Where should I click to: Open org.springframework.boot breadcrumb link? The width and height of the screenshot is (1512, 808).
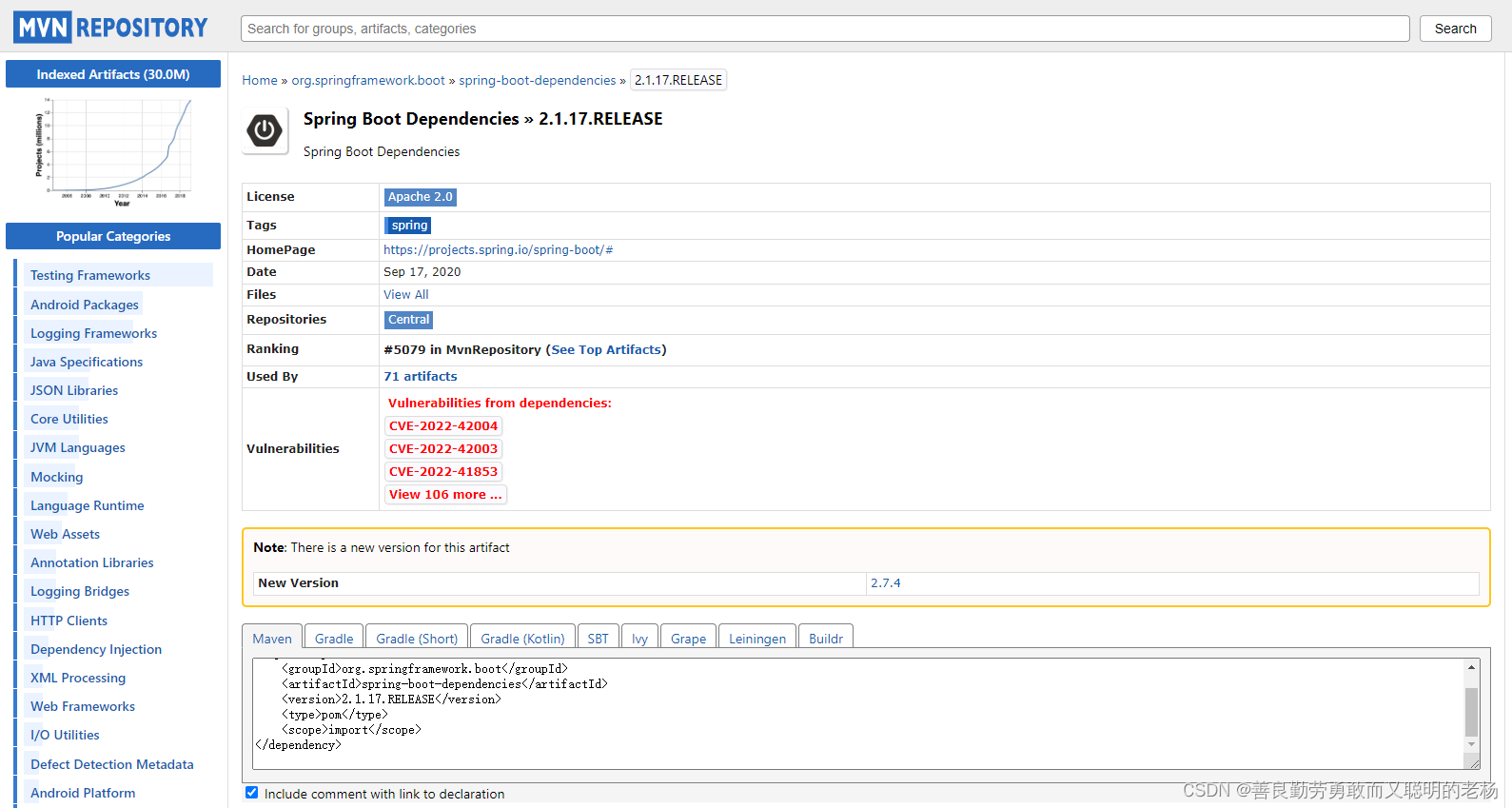(x=368, y=80)
